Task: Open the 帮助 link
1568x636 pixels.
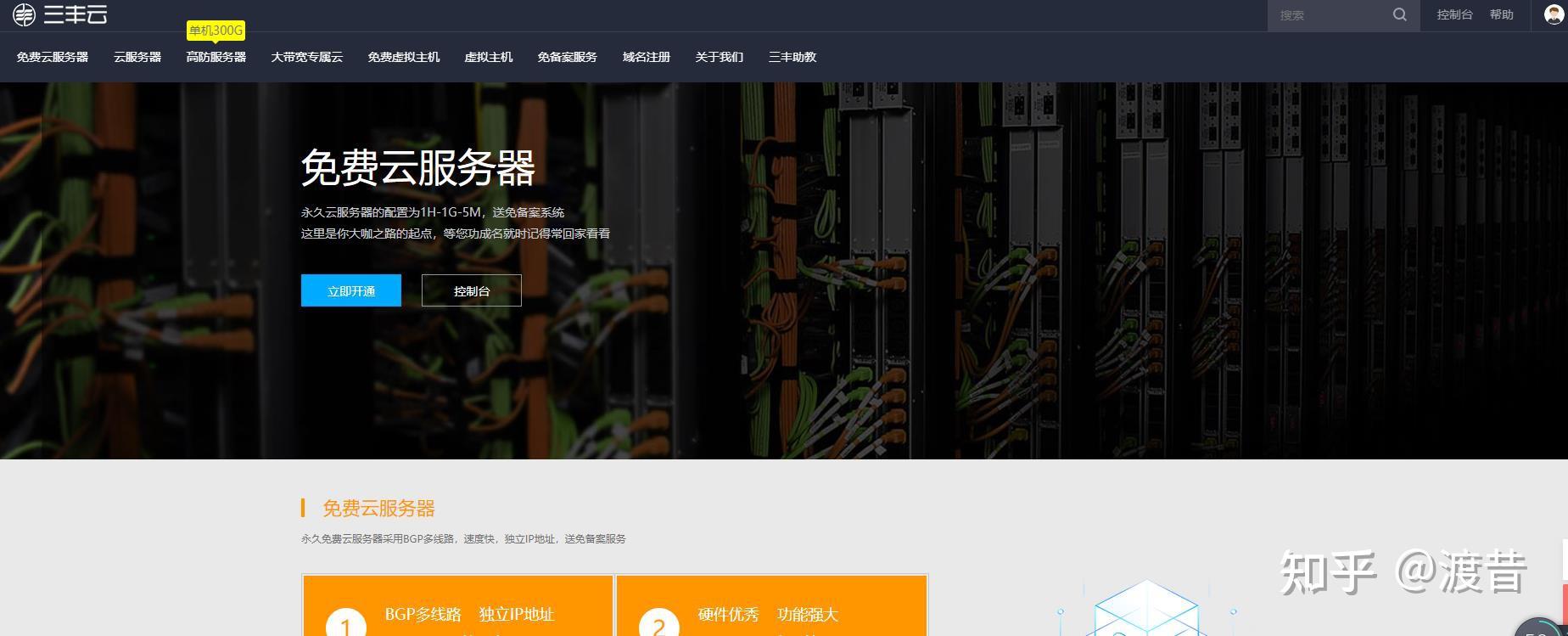Action: tap(1502, 14)
